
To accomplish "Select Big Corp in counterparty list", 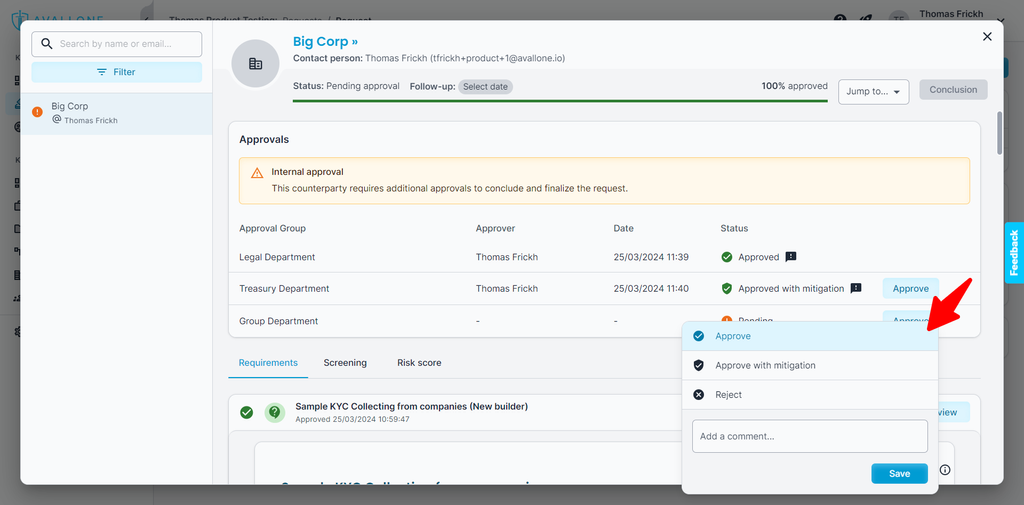I will [116, 114].
